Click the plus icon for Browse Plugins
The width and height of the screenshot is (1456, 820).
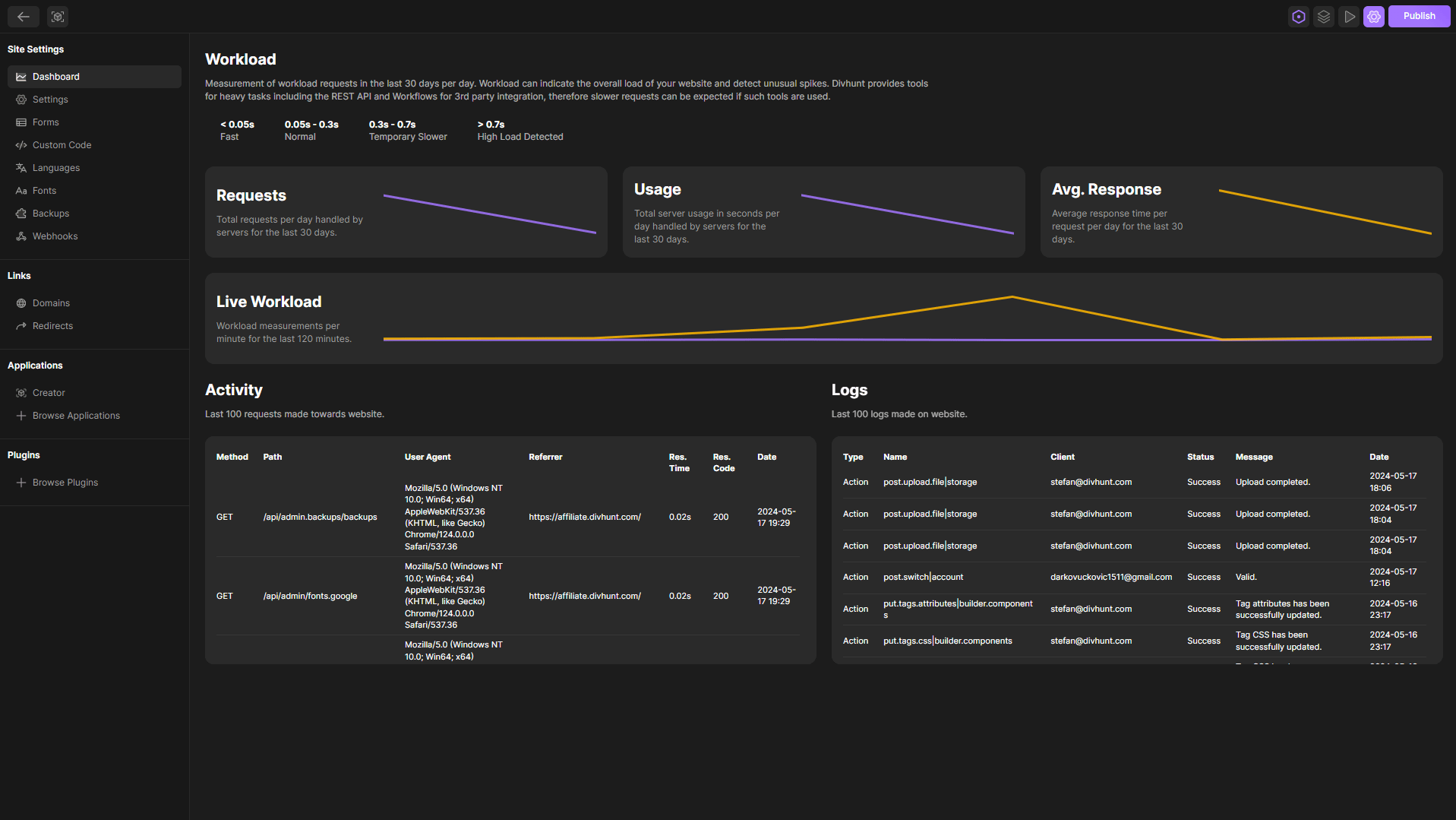21,483
